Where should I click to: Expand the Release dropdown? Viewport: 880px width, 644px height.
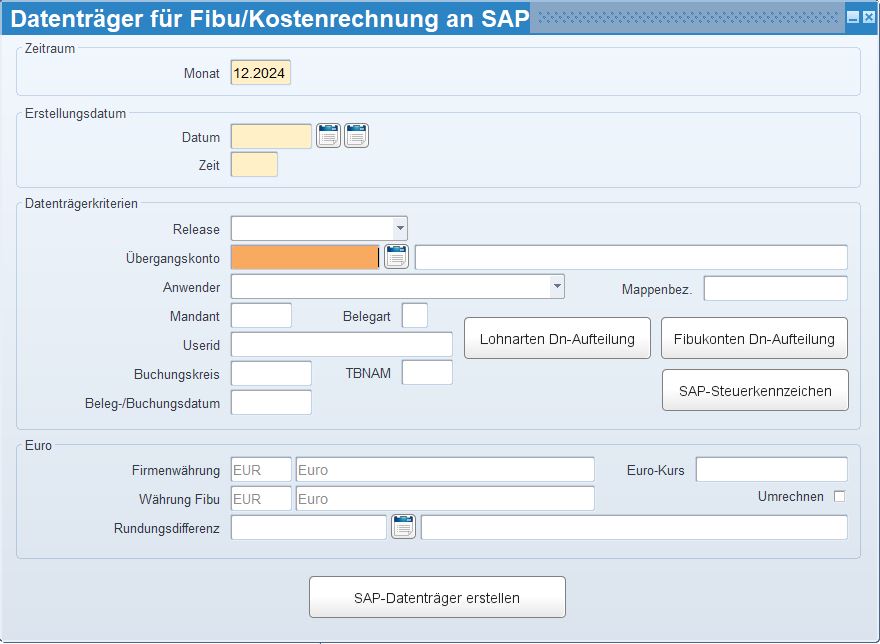coord(400,229)
